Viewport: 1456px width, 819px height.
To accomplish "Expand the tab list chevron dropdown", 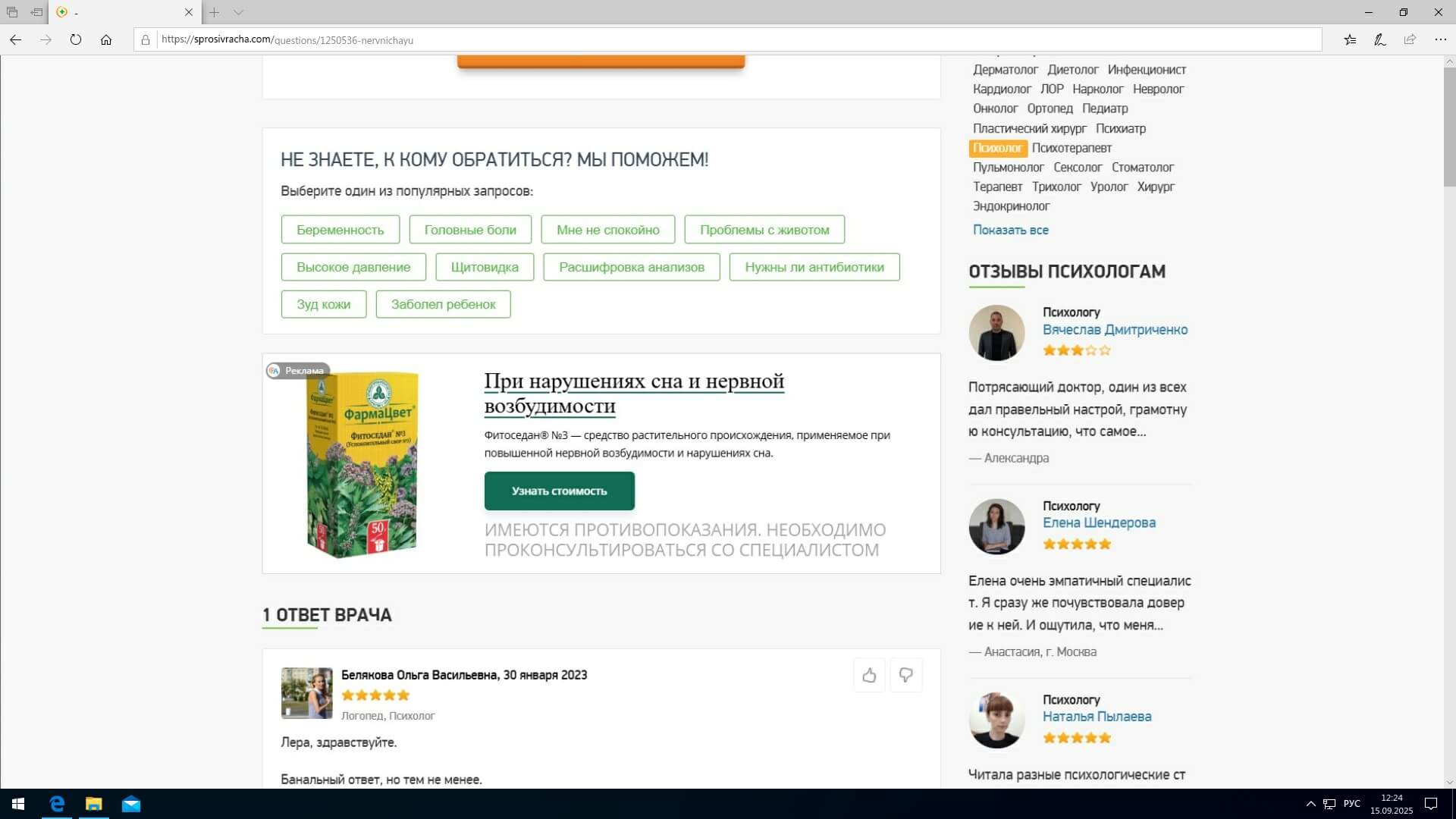I will [238, 12].
